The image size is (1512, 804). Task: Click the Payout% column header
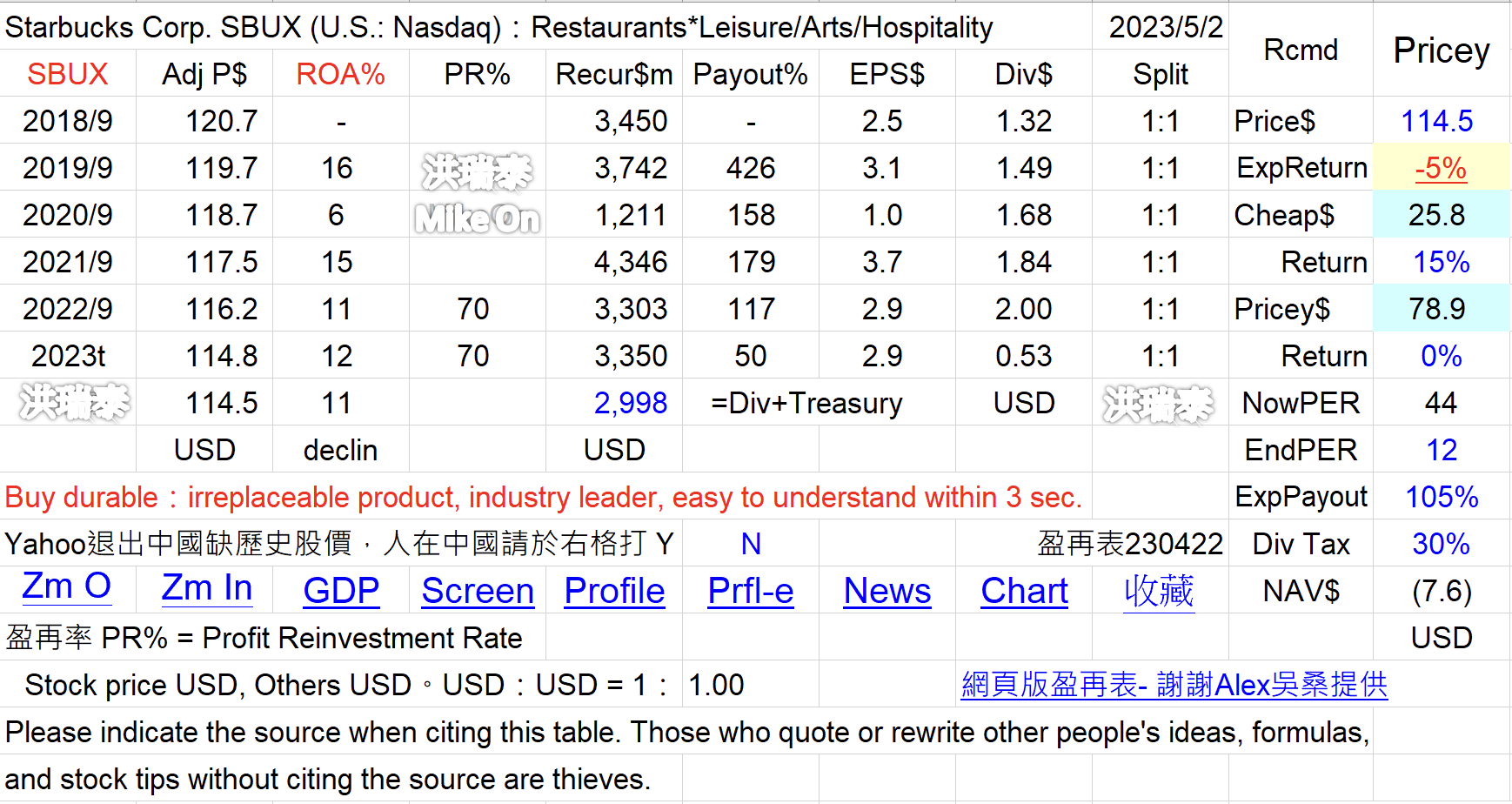(x=751, y=74)
